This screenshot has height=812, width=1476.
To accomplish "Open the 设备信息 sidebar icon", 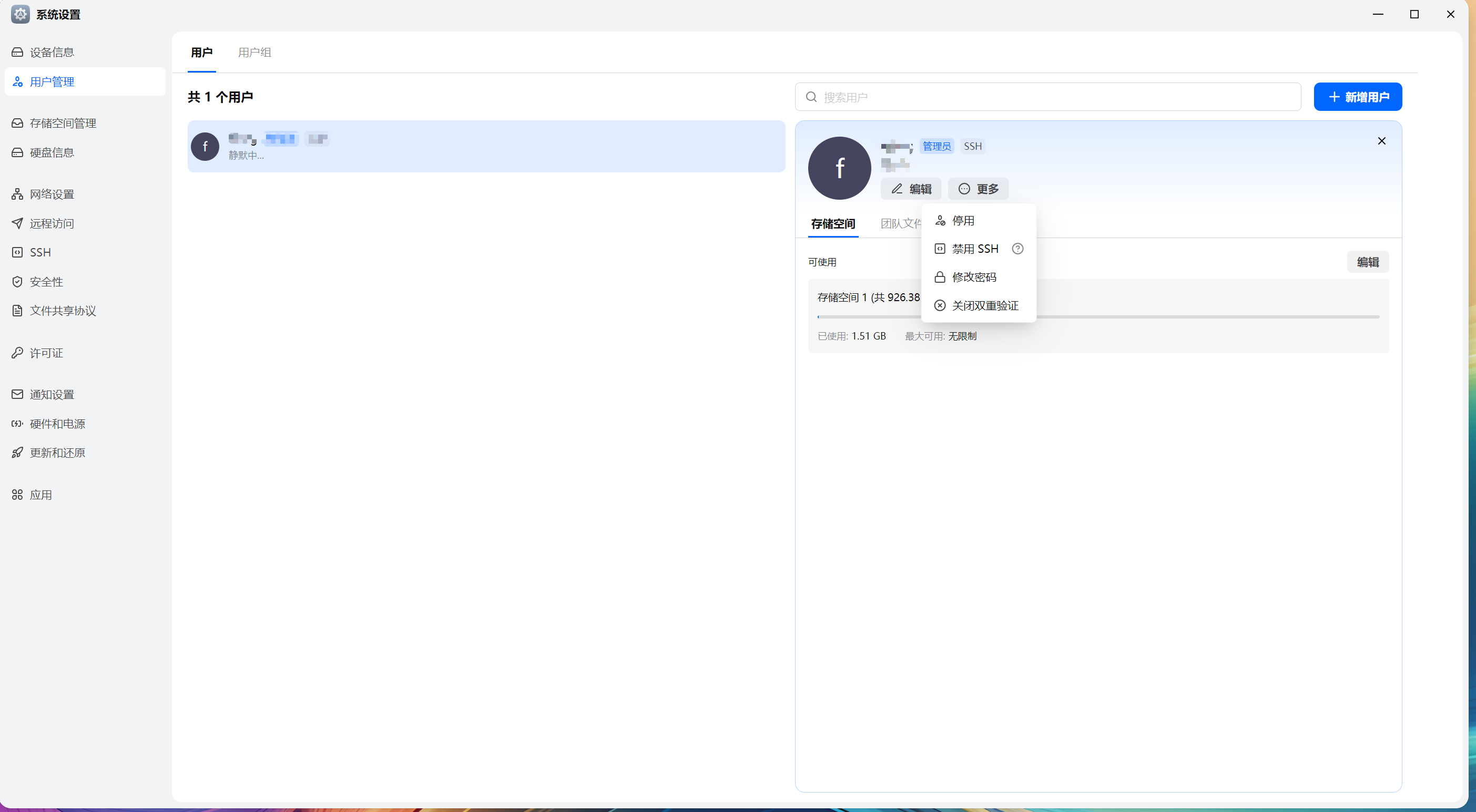I will tap(17, 52).
